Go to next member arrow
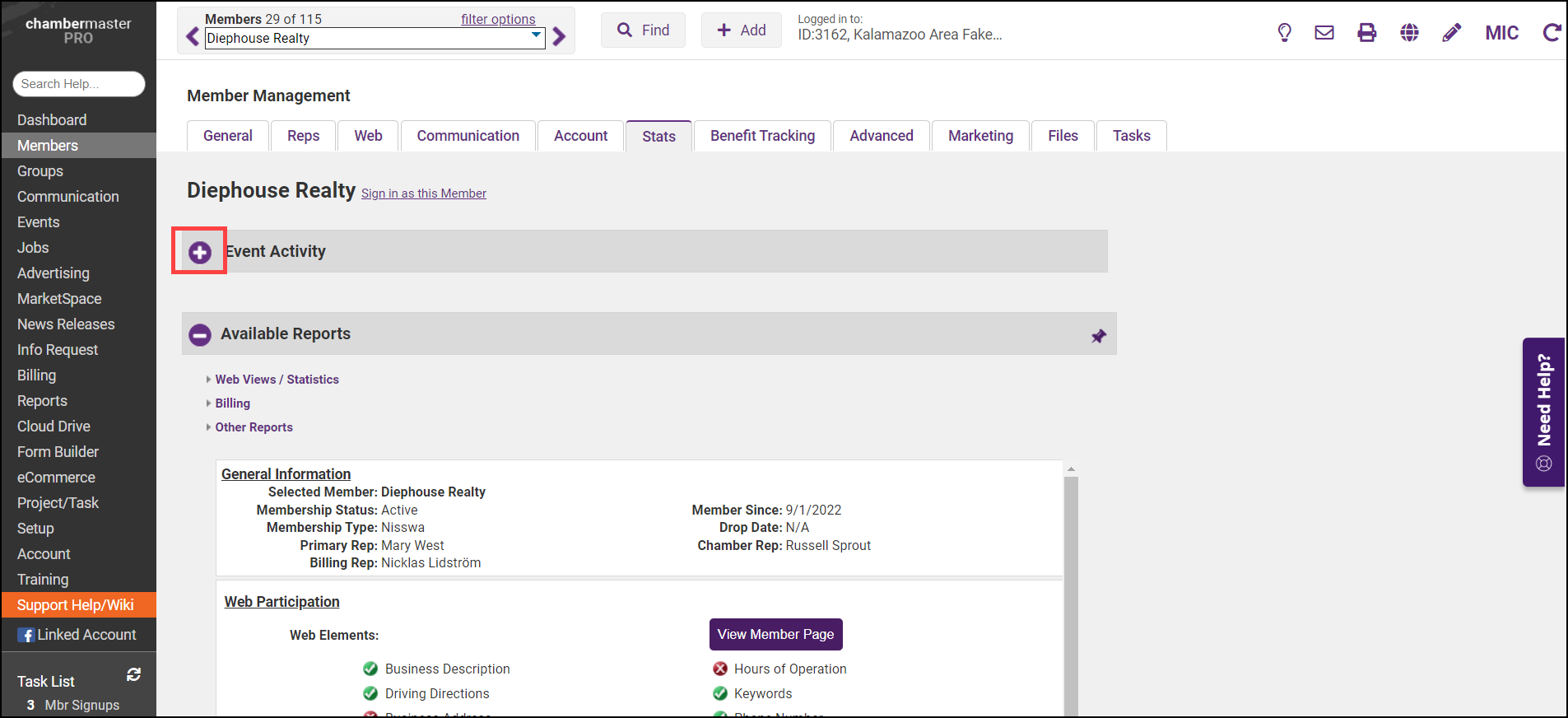This screenshot has height=718, width=1568. [x=560, y=36]
